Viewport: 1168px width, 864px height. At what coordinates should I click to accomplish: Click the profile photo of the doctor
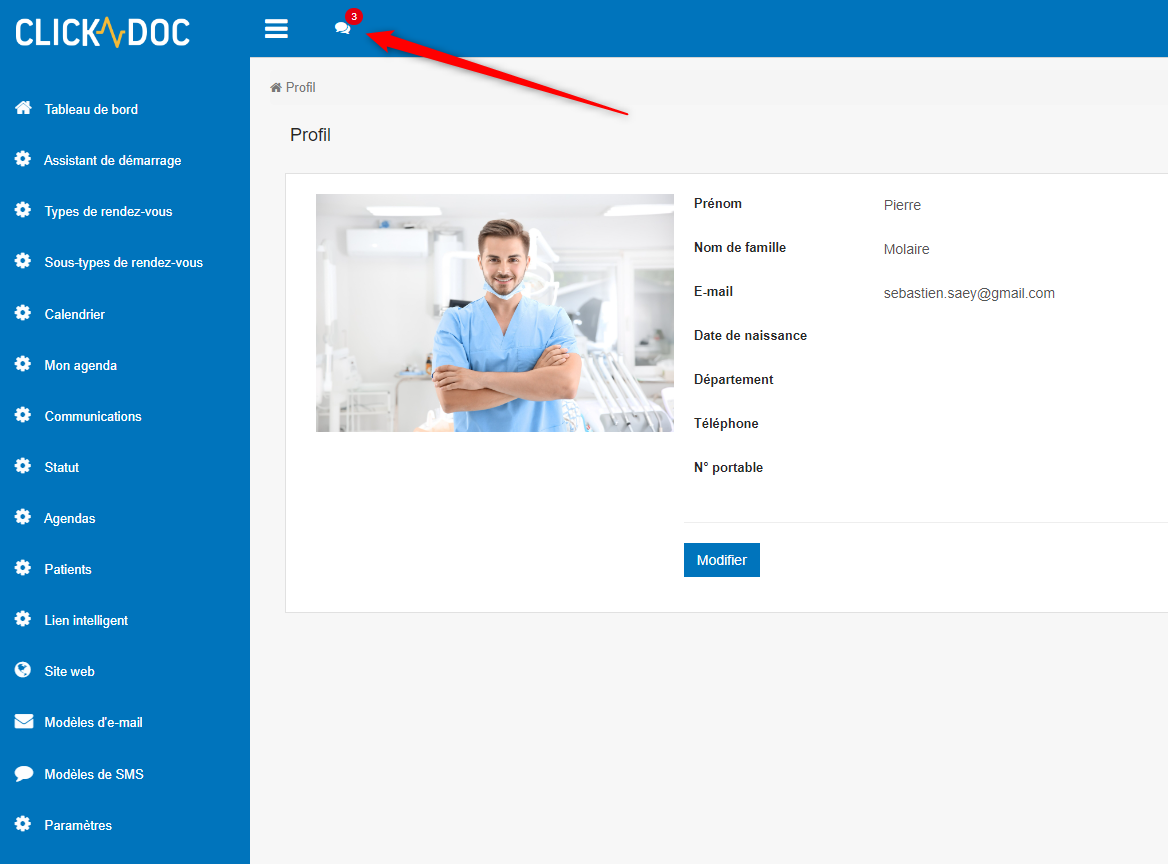coord(495,313)
